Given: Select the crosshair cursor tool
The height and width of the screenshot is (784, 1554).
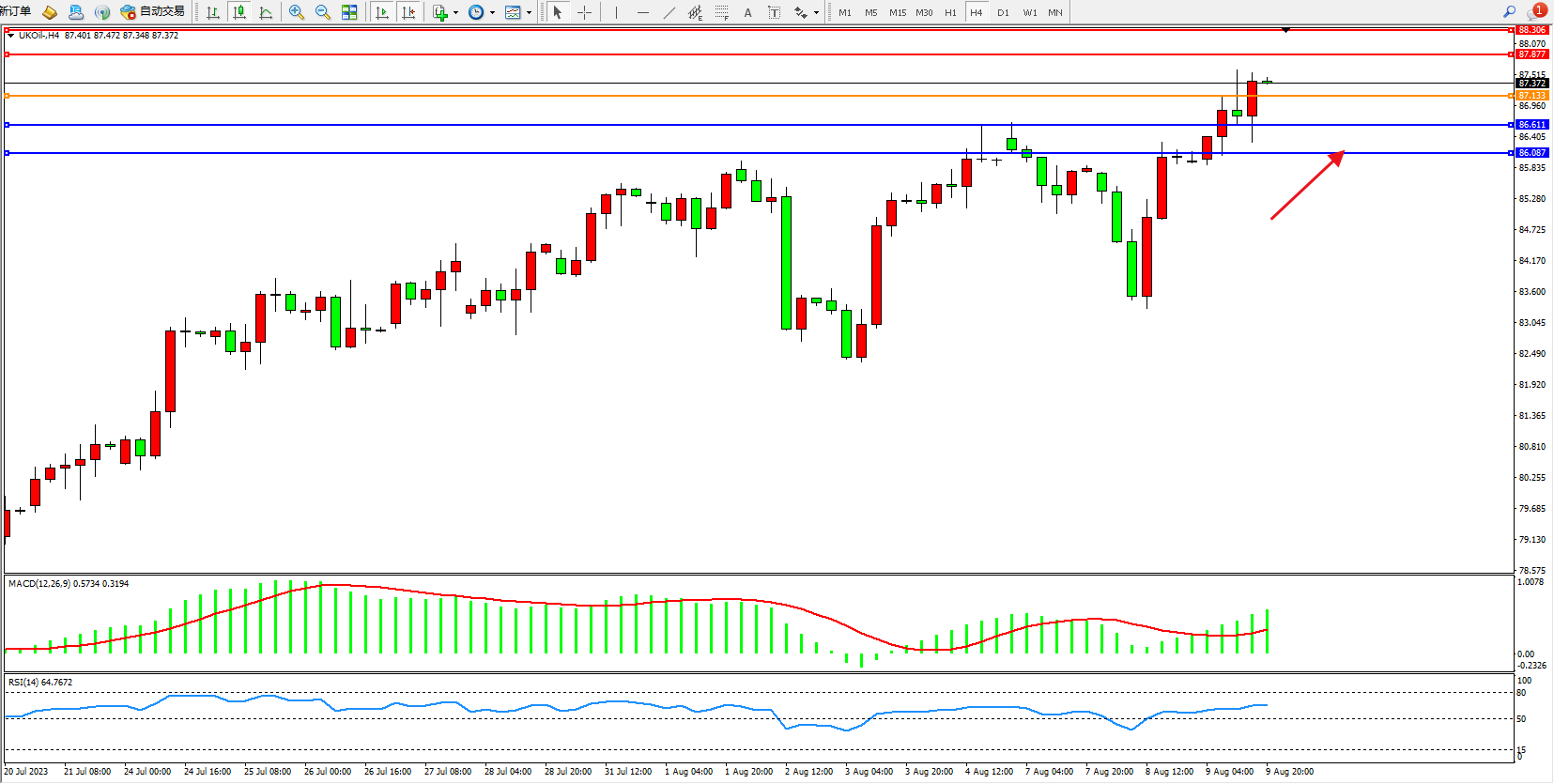Looking at the screenshot, I should point(584,12).
